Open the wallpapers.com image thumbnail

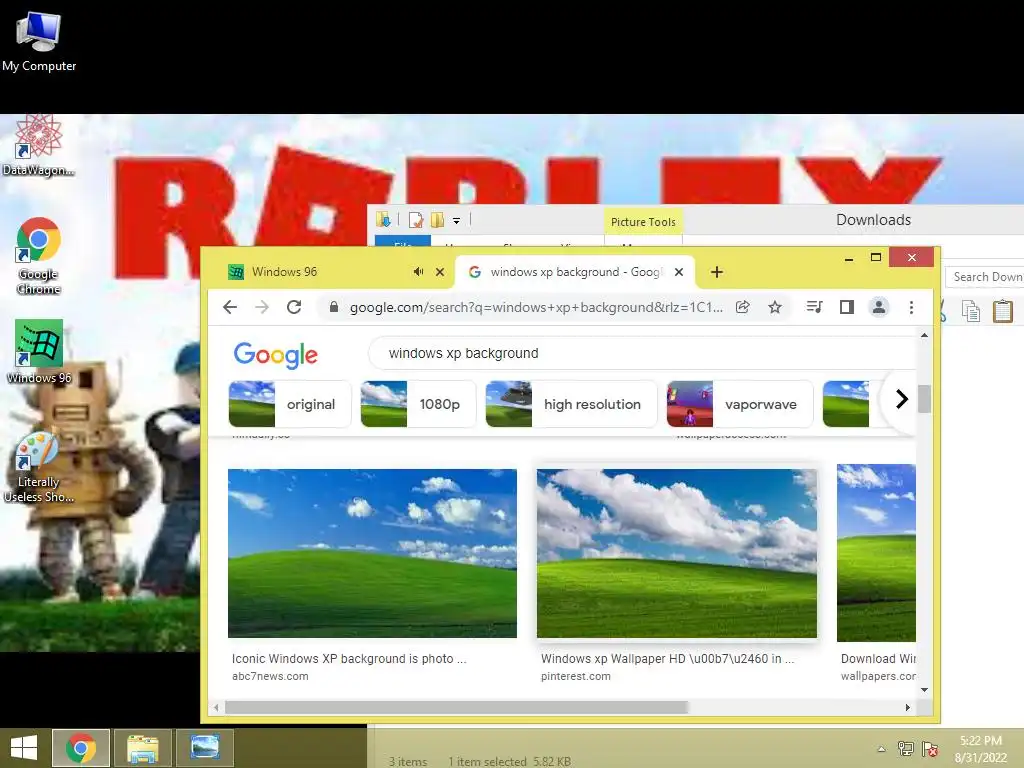(876, 553)
